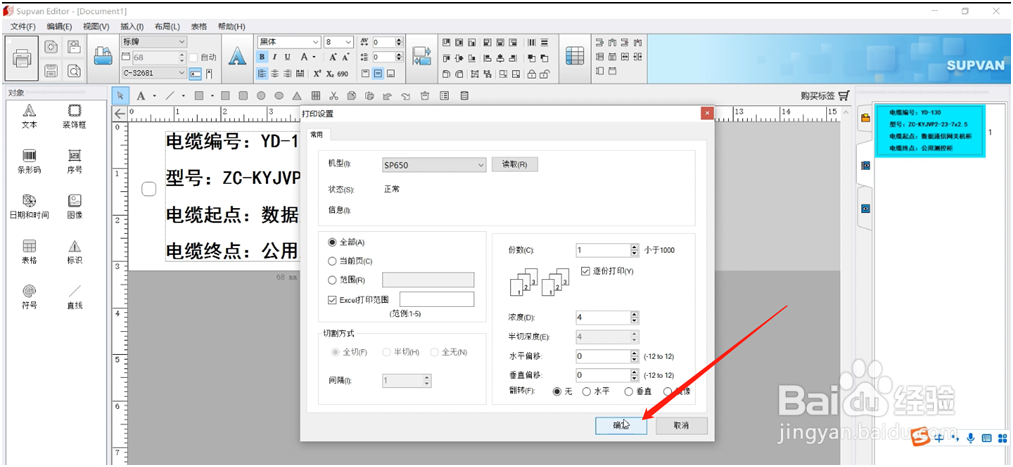Click the Excel print range input field
This screenshot has height=467, width=1013.
point(437,299)
